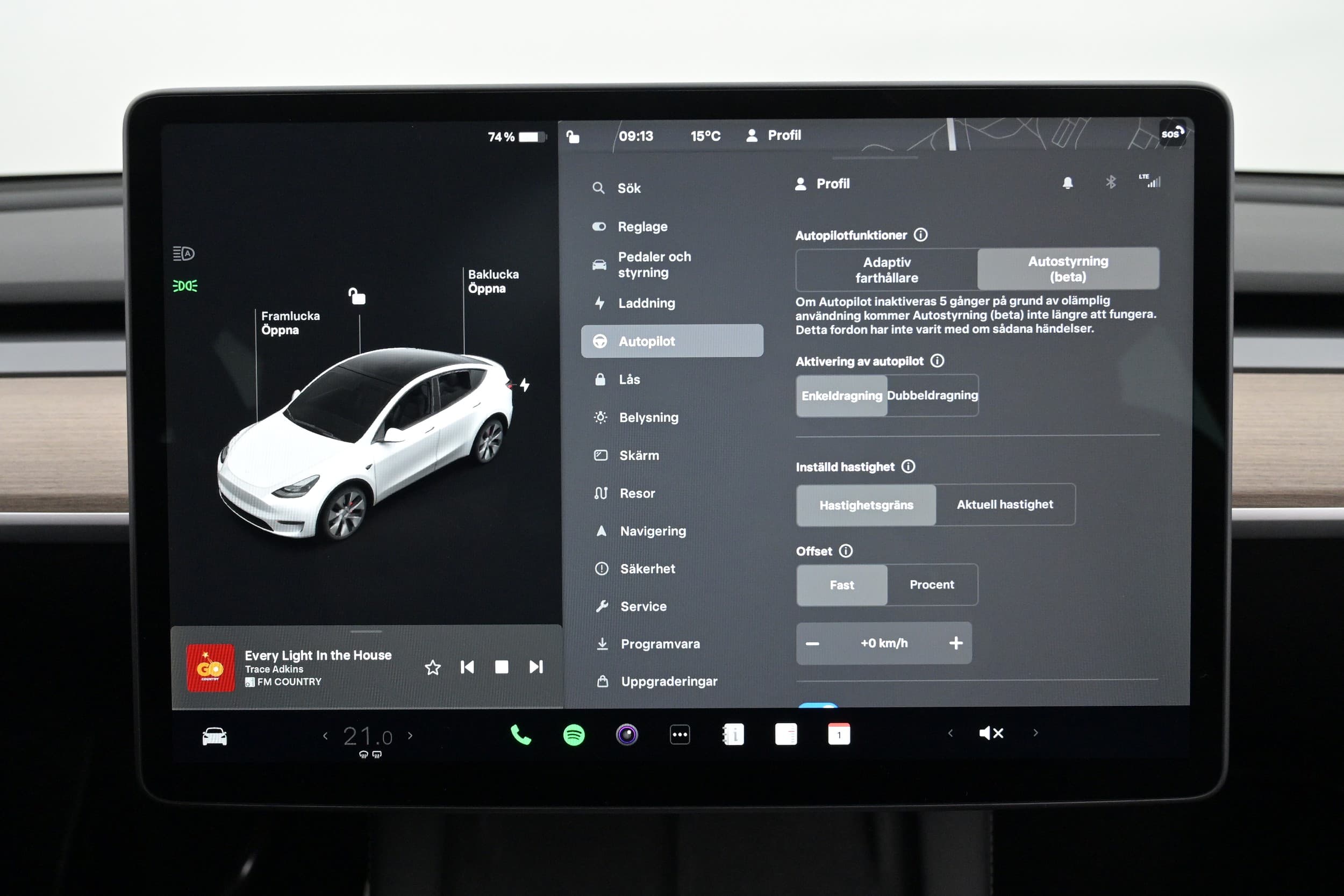The image size is (1344, 896).
Task: Open Profil in settings panel header
Action: (x=823, y=183)
